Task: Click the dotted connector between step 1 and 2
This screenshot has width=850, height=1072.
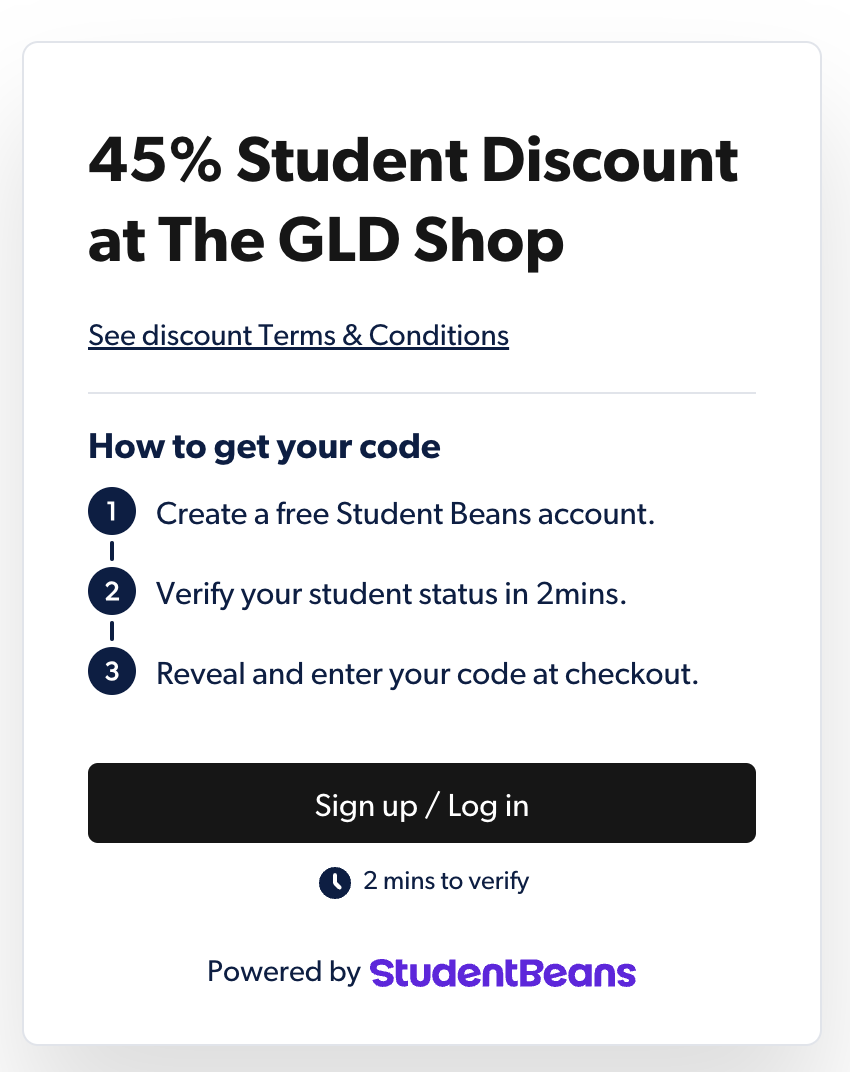Action: pyautogui.click(x=111, y=550)
